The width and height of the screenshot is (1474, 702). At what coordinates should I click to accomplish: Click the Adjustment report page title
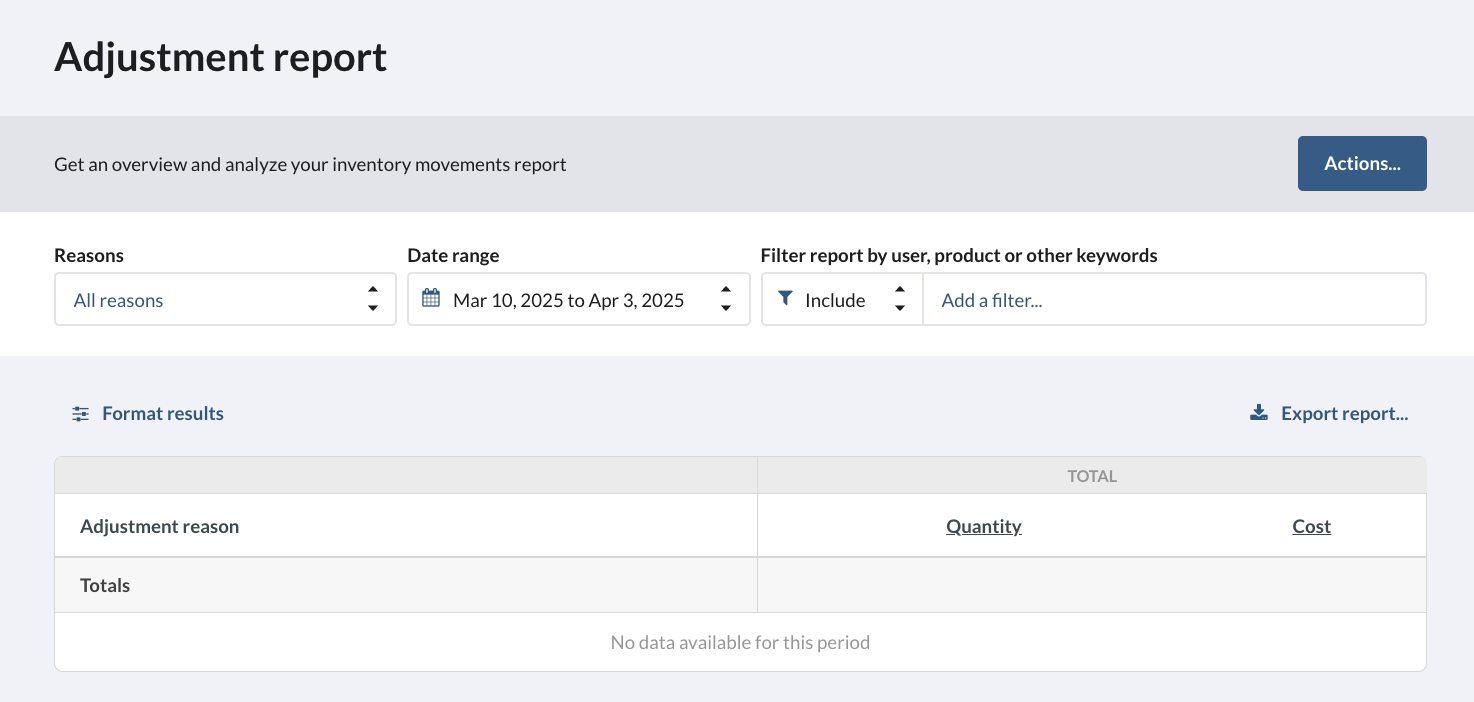pos(220,58)
